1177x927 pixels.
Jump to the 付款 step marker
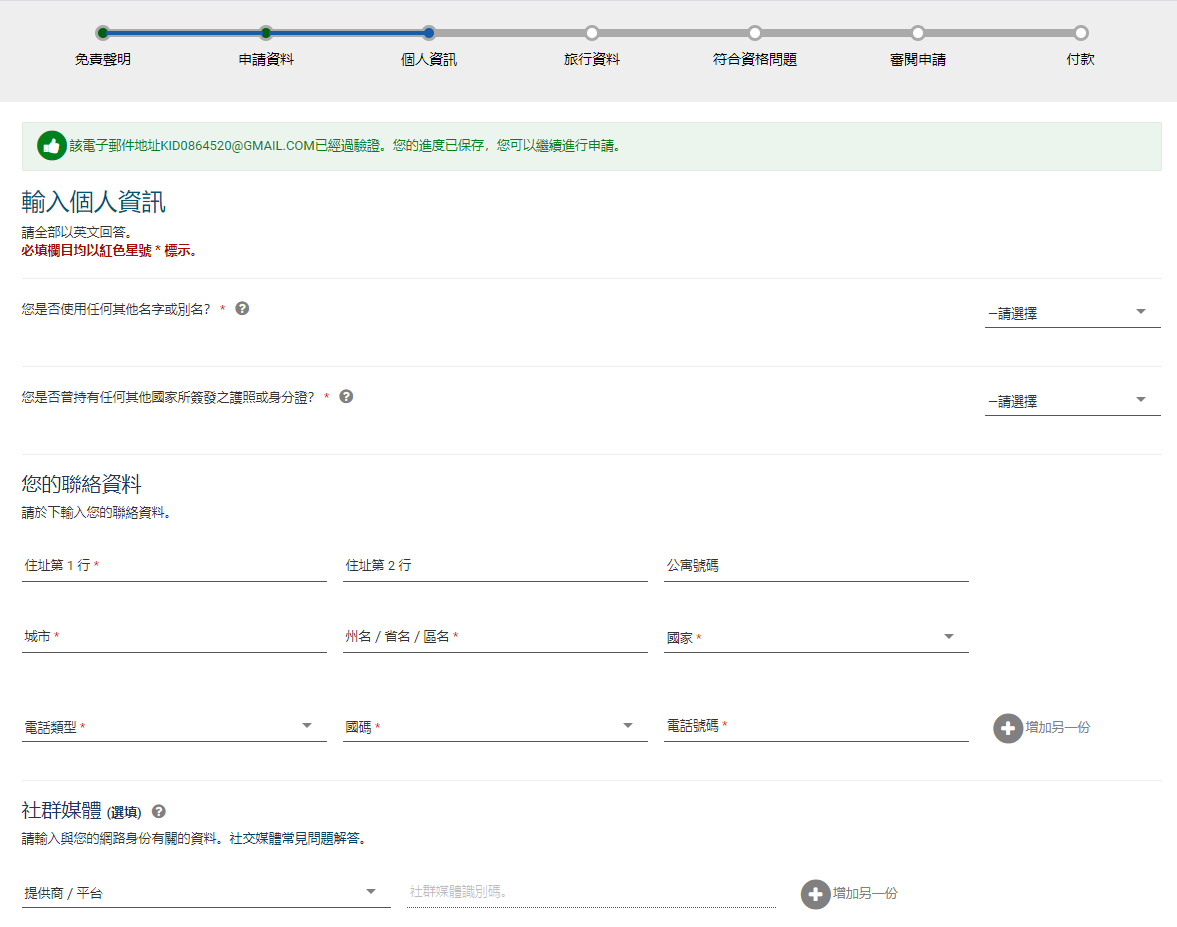(x=1081, y=33)
